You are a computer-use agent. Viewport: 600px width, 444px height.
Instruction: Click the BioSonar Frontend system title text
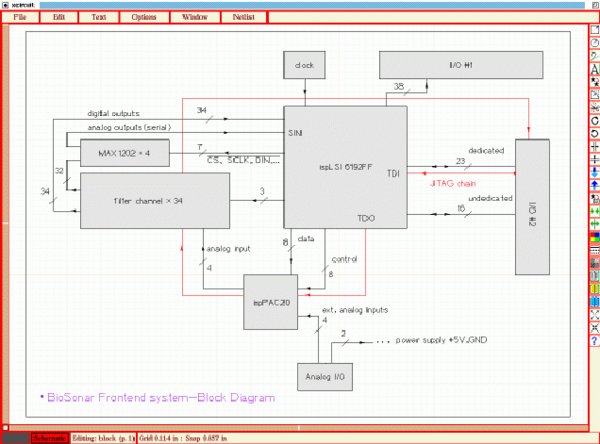(161, 398)
